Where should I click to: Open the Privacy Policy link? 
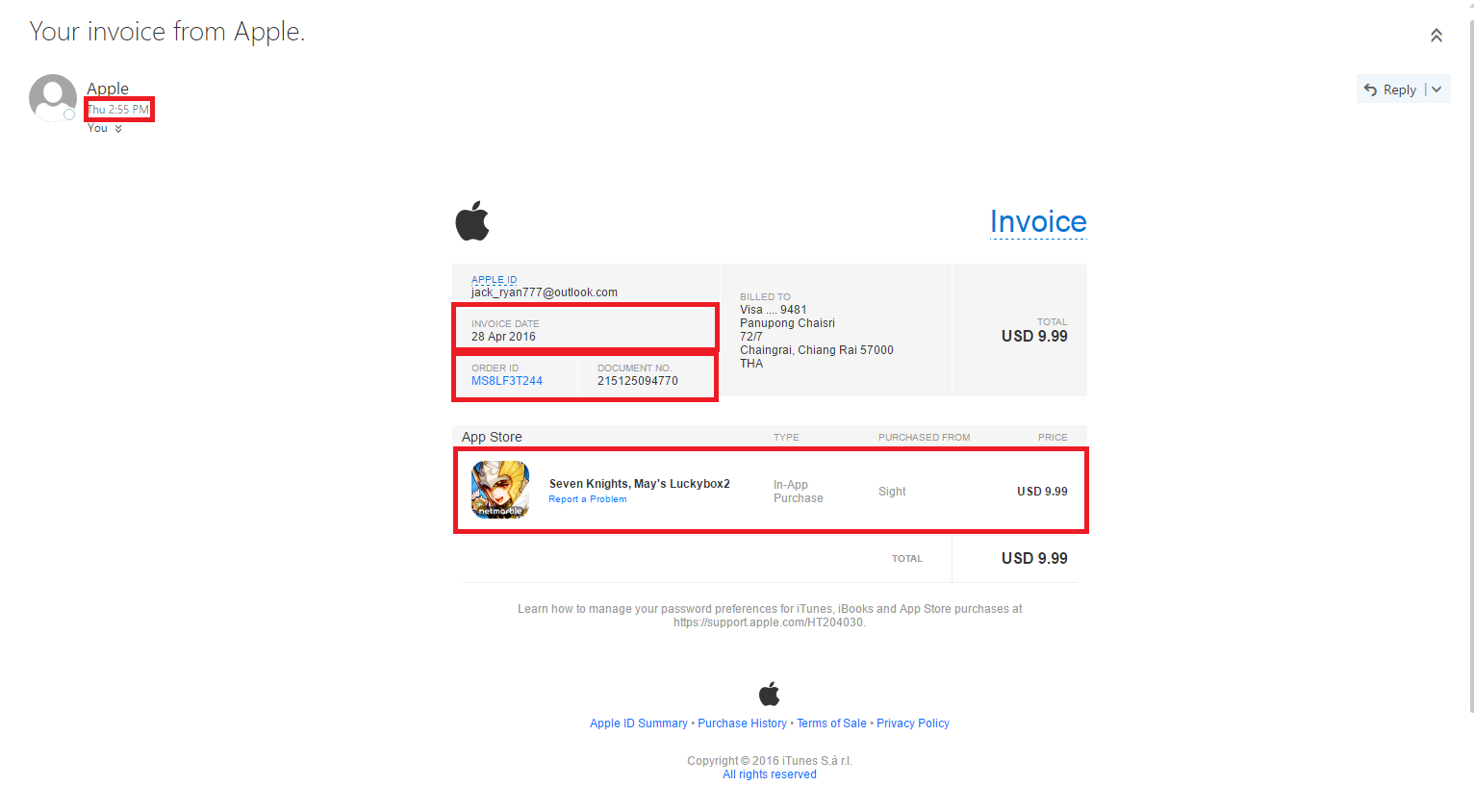913,723
